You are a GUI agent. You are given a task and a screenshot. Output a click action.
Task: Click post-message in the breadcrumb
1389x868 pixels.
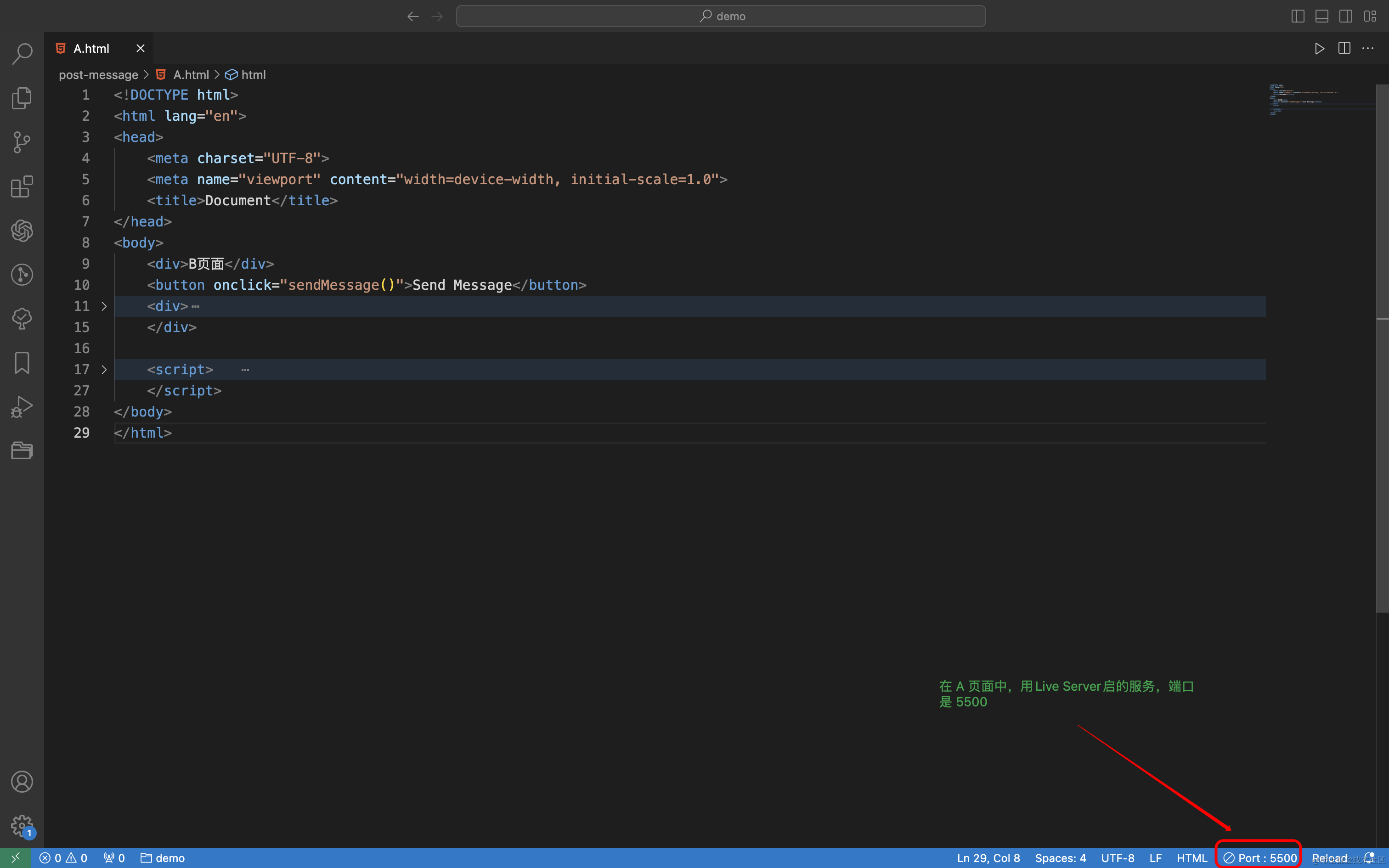(x=98, y=74)
